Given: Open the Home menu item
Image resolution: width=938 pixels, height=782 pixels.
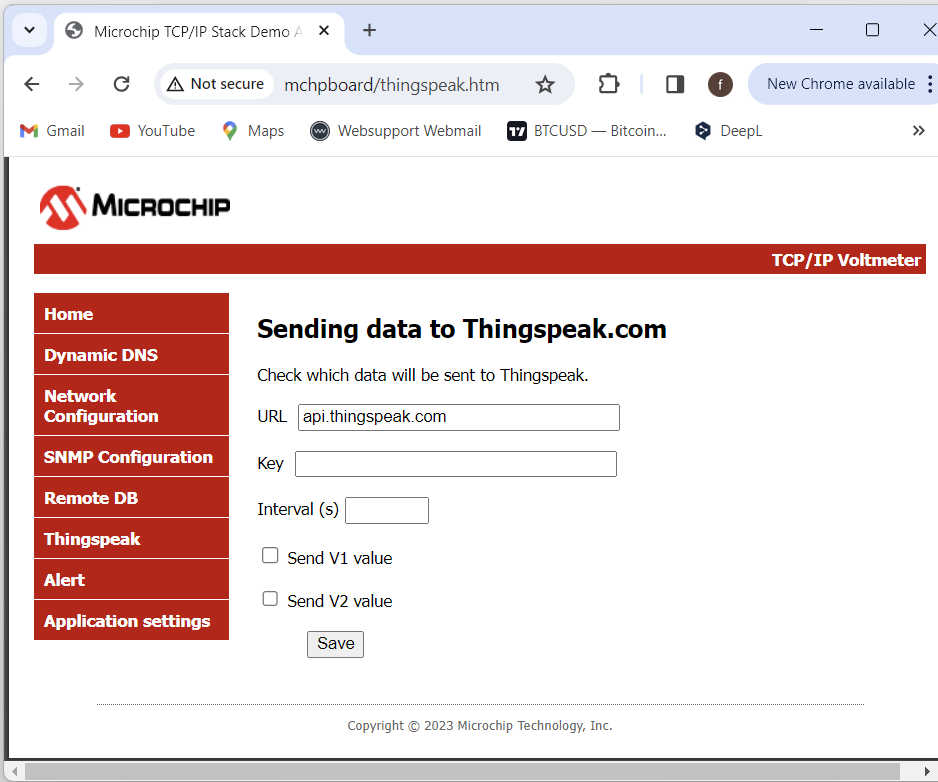Looking at the screenshot, I should point(132,314).
